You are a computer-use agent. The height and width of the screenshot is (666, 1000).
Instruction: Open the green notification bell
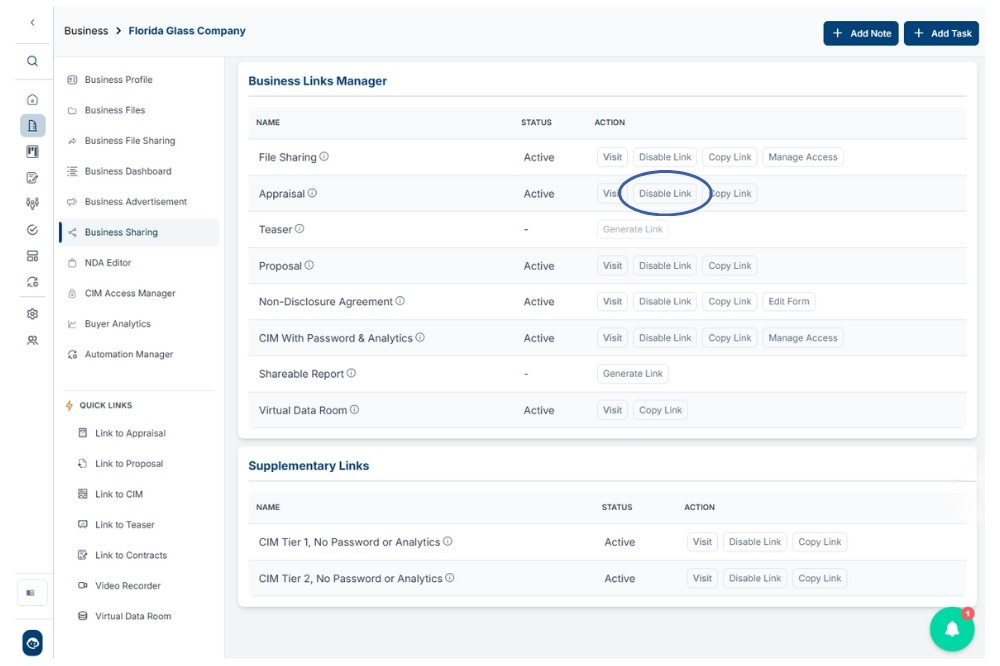952,629
